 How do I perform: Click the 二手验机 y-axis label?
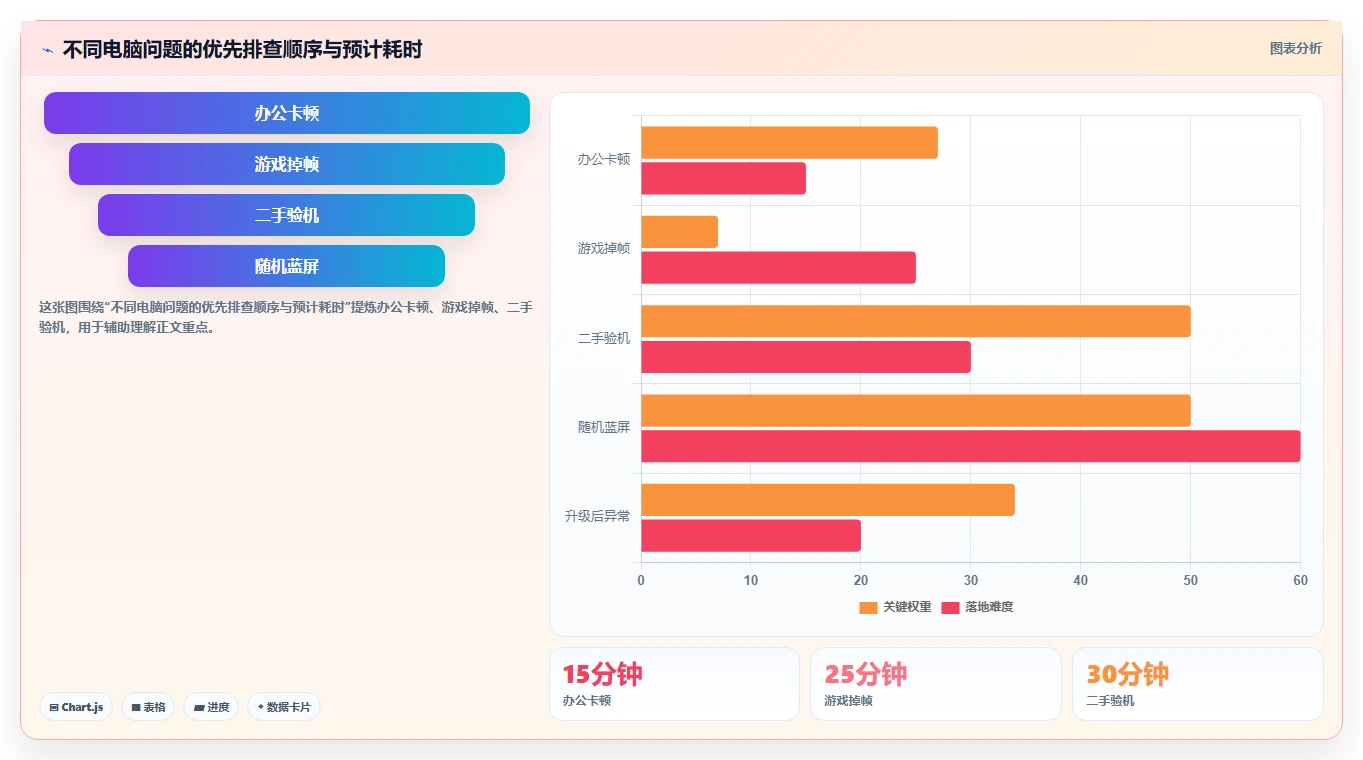coord(604,338)
